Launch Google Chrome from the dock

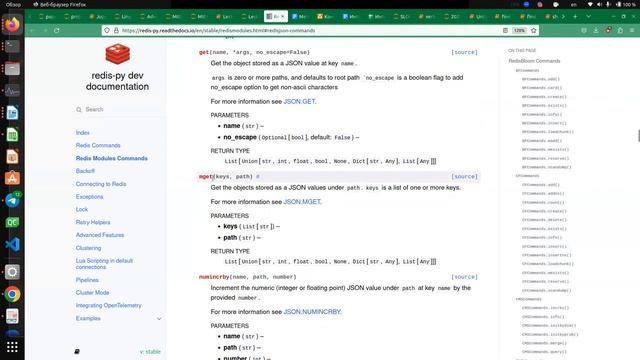pyautogui.click(x=12, y=294)
